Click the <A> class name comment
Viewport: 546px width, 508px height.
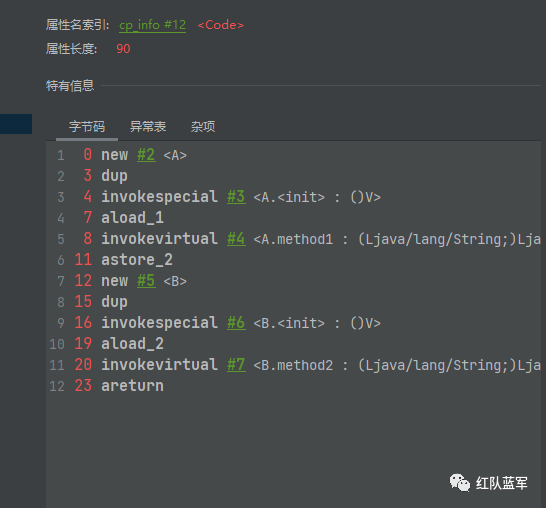(x=175, y=155)
